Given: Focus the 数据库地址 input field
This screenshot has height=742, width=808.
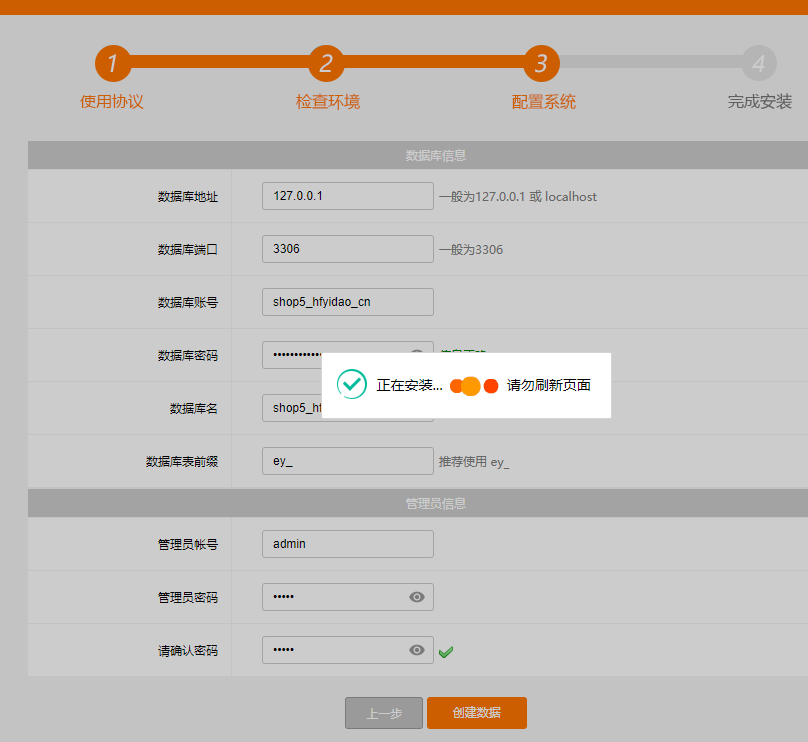Looking at the screenshot, I should click(x=348, y=196).
